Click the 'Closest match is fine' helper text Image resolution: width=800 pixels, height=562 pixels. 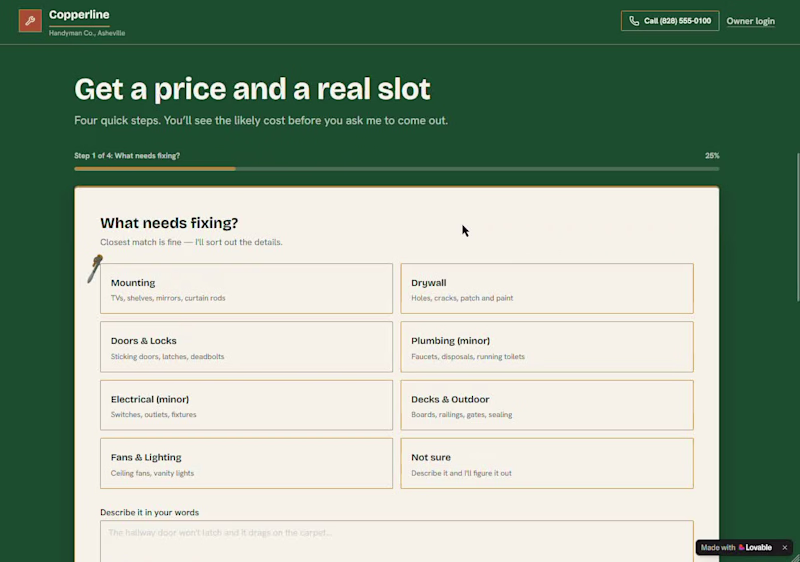191,242
